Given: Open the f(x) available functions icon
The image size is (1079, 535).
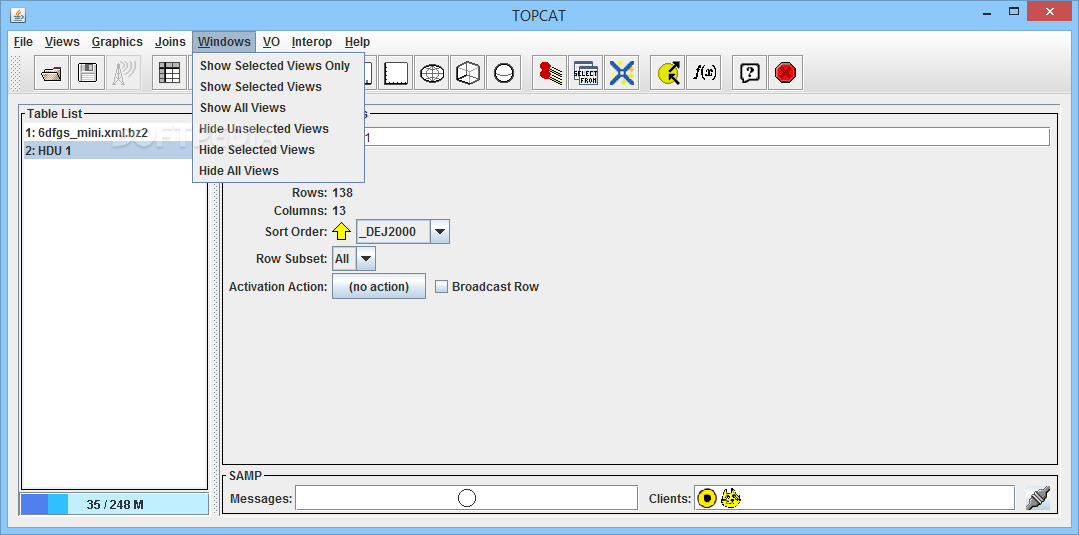Looking at the screenshot, I should (x=703, y=72).
